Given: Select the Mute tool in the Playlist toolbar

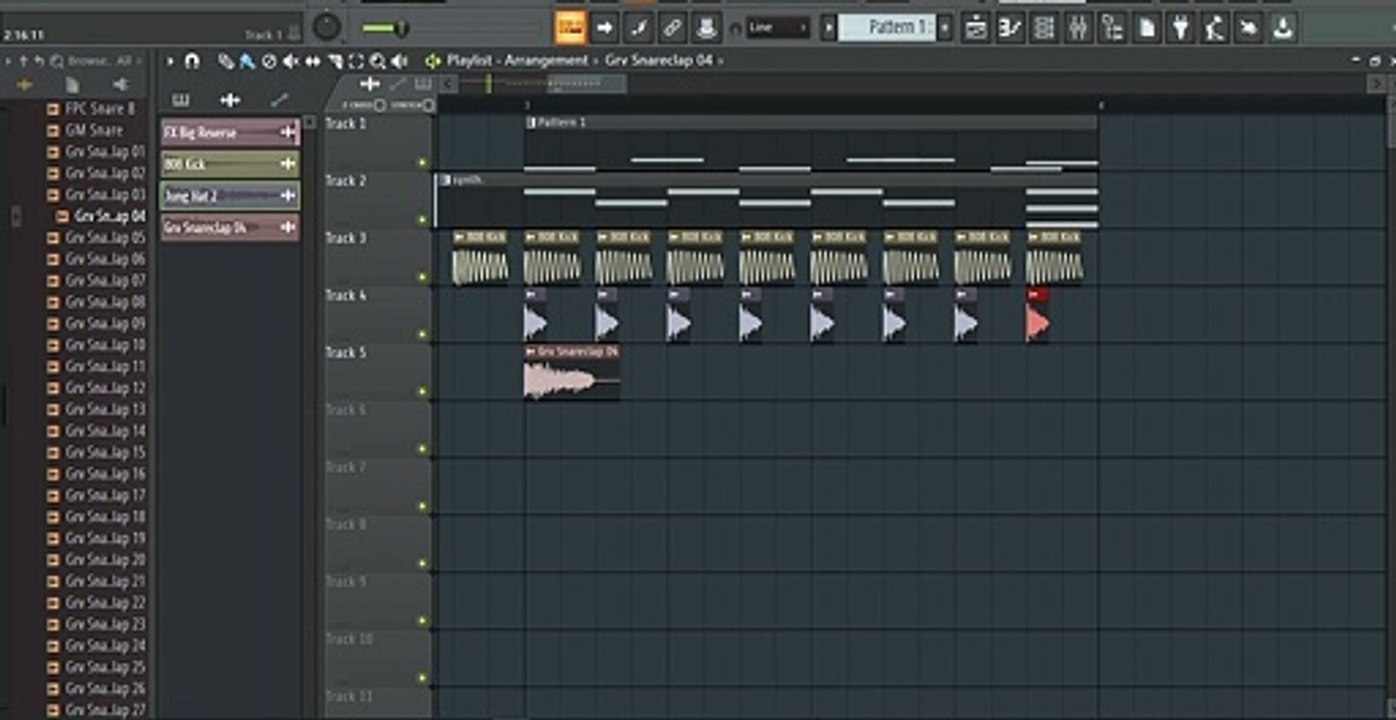Looking at the screenshot, I should click(291, 61).
